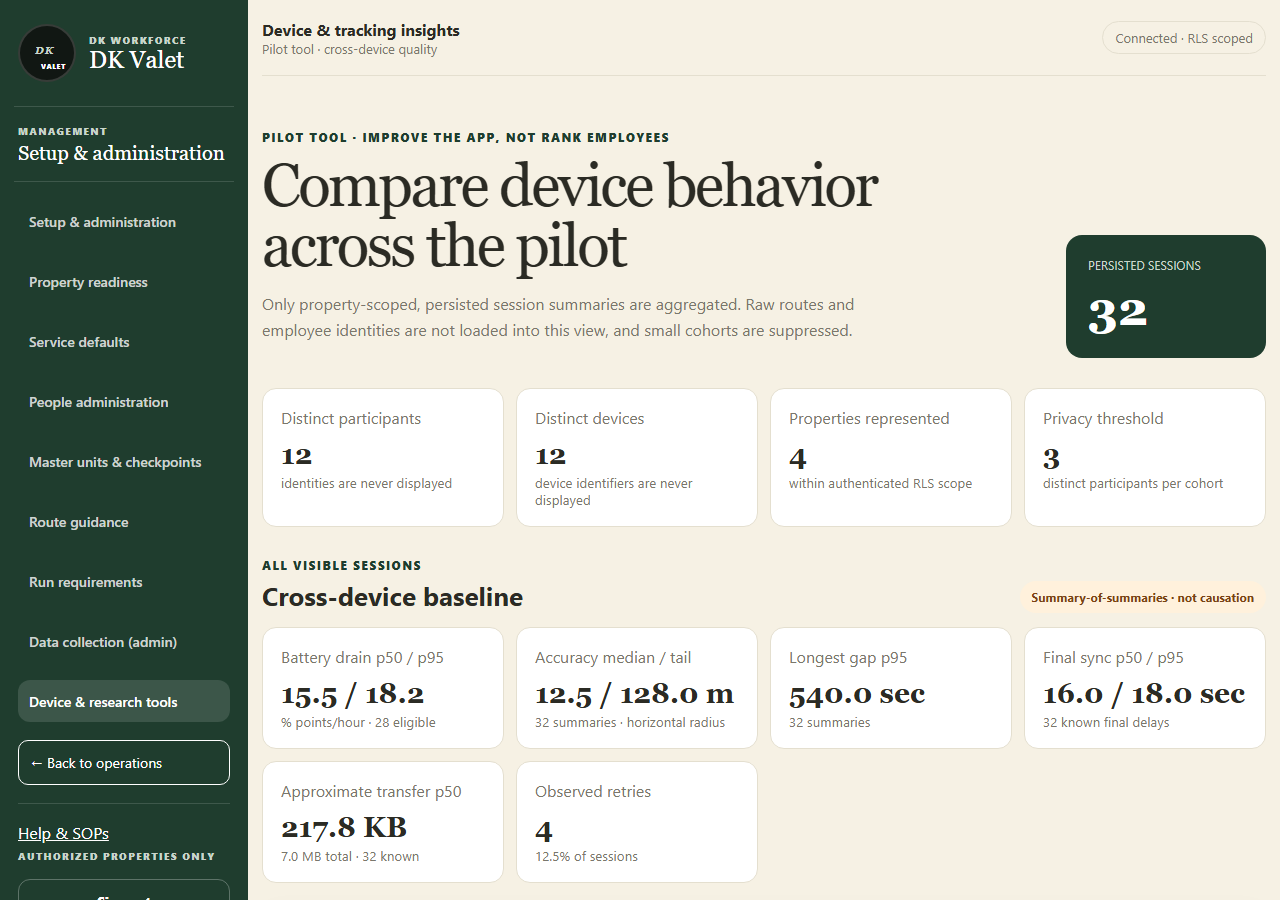1280x900 pixels.
Task: Select the Distinct participants card
Action: (383, 457)
